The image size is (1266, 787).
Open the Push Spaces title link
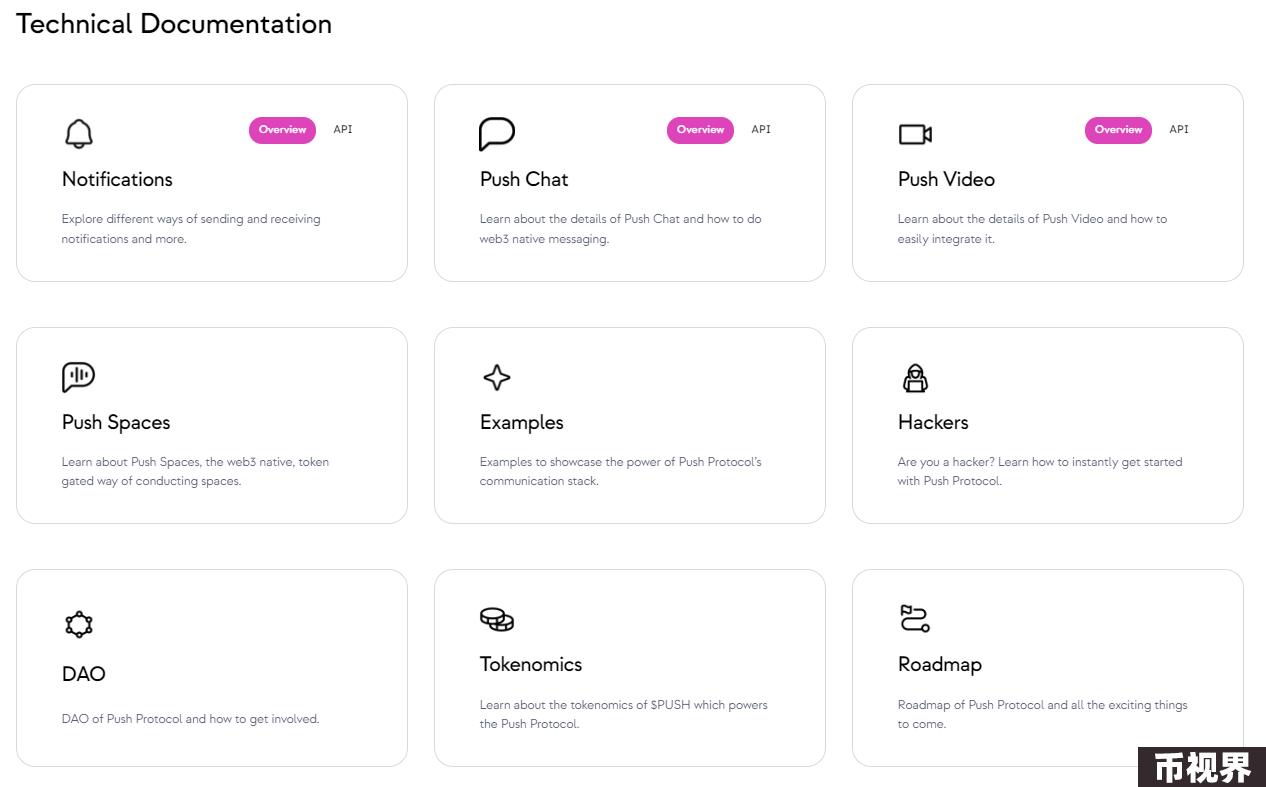pos(116,422)
